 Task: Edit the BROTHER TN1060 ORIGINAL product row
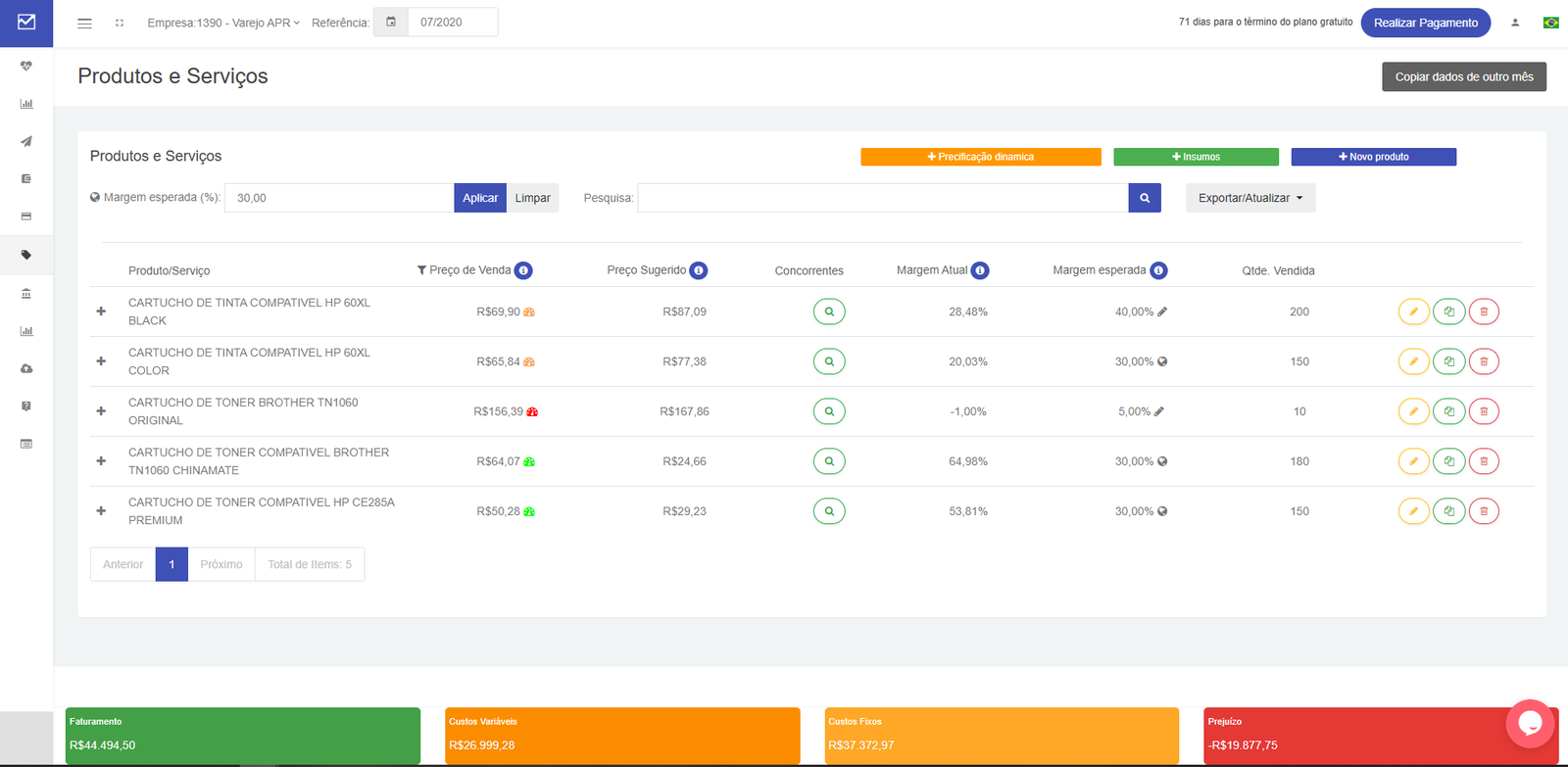[1413, 411]
